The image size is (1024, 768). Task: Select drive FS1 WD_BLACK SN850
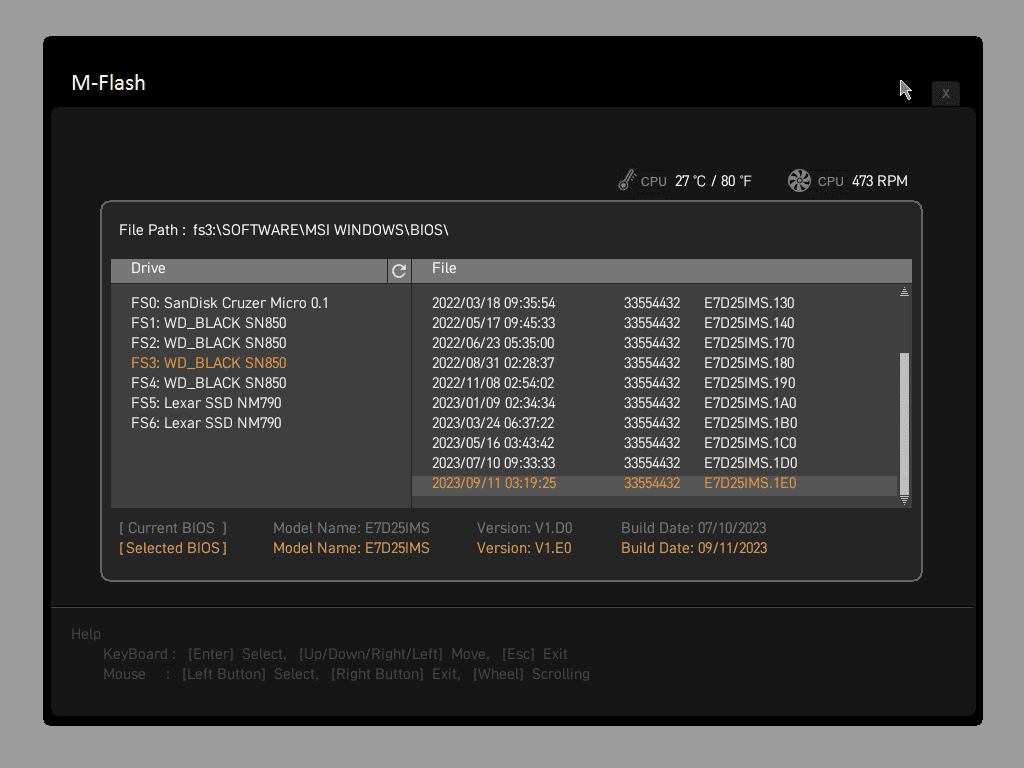point(209,323)
